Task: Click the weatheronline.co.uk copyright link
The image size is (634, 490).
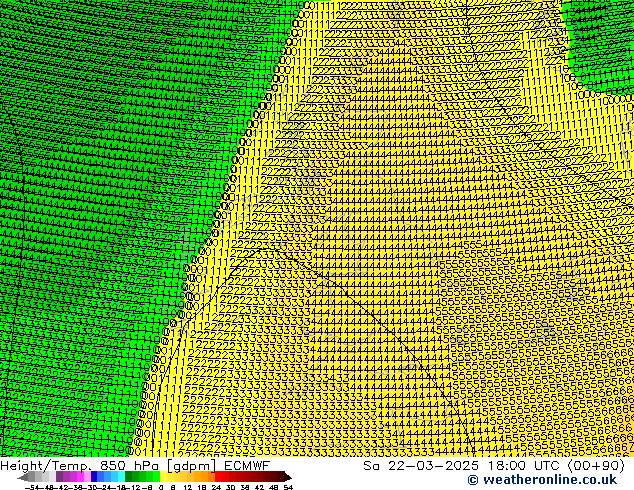Action: (542, 480)
